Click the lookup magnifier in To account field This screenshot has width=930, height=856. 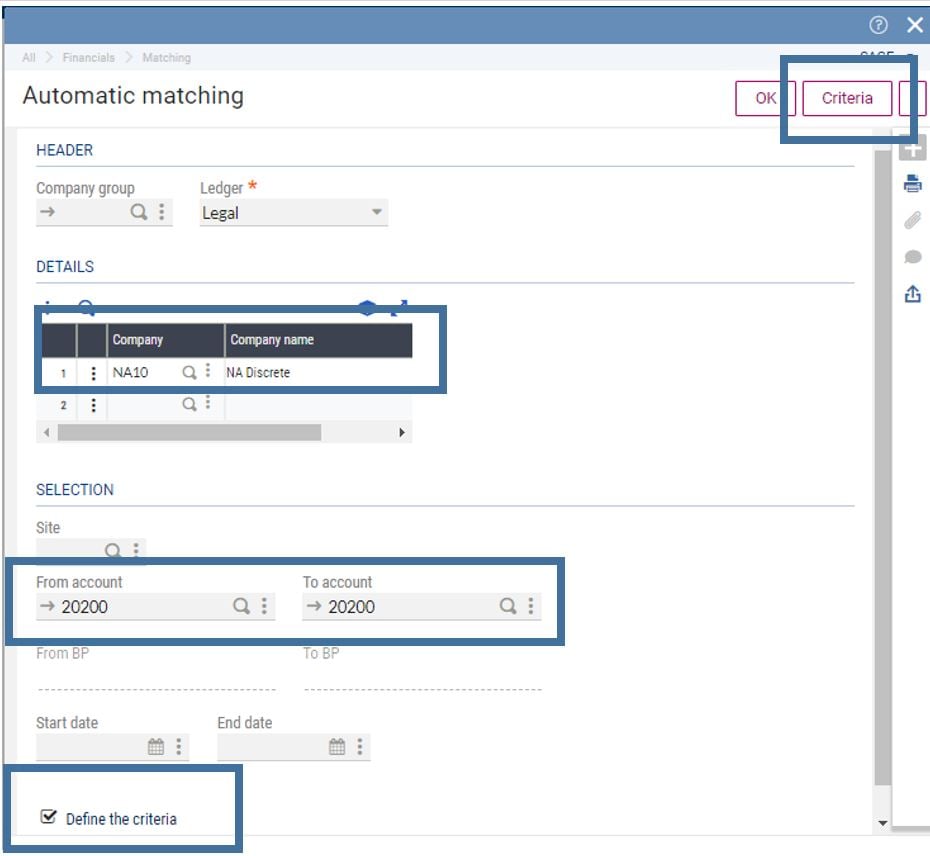(508, 606)
